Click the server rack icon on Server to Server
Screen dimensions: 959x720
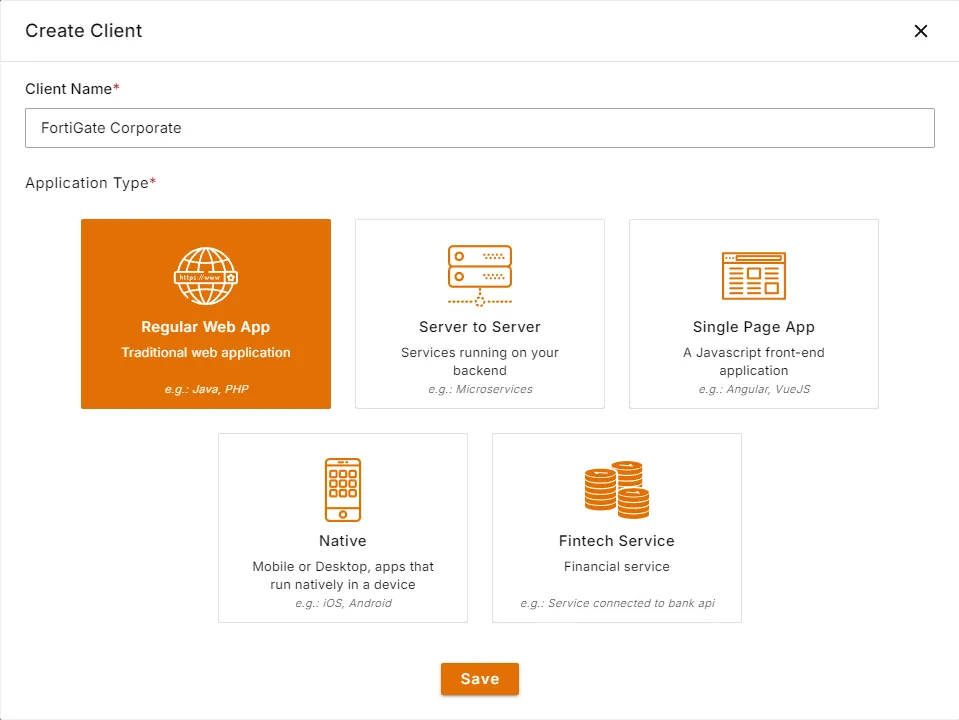click(480, 272)
